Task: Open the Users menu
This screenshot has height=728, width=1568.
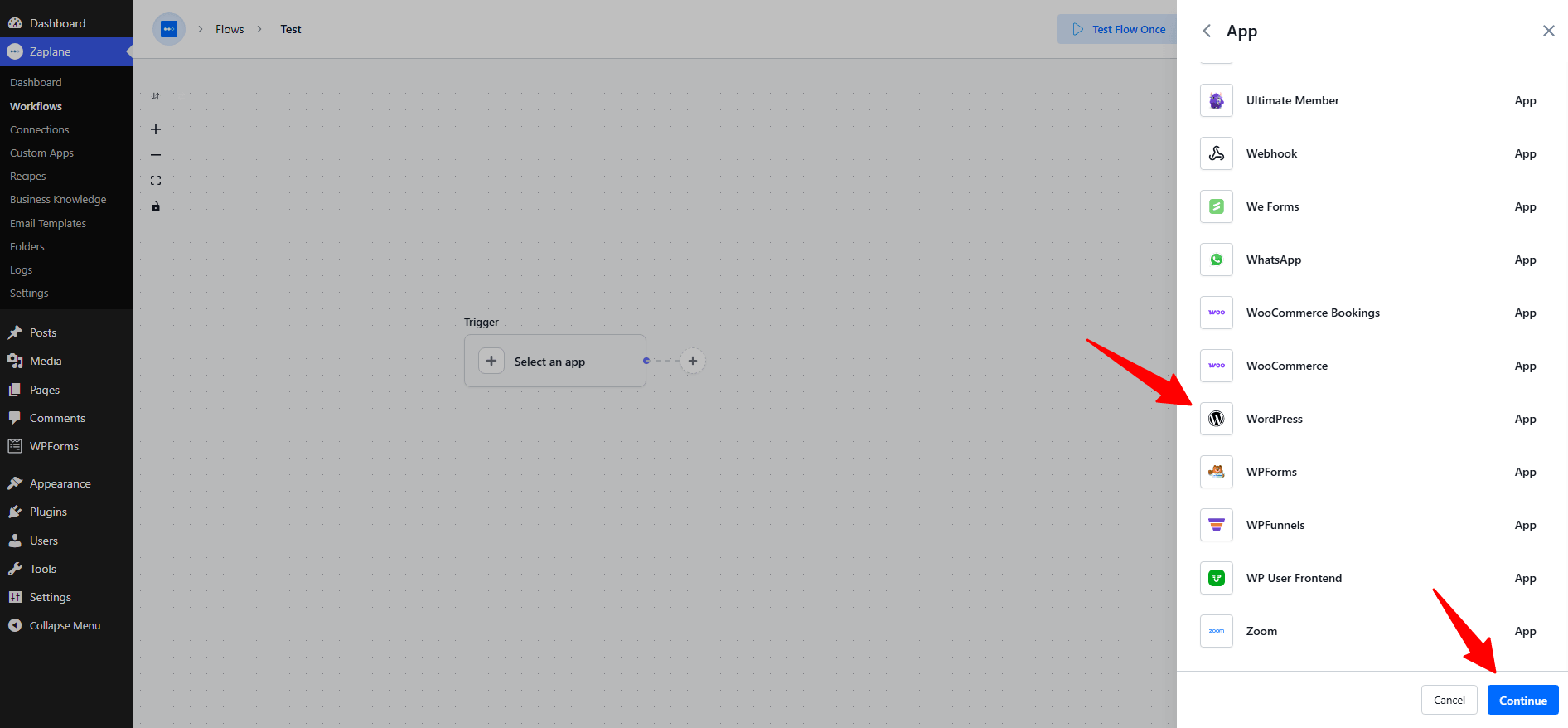Action: pyautogui.click(x=66, y=541)
